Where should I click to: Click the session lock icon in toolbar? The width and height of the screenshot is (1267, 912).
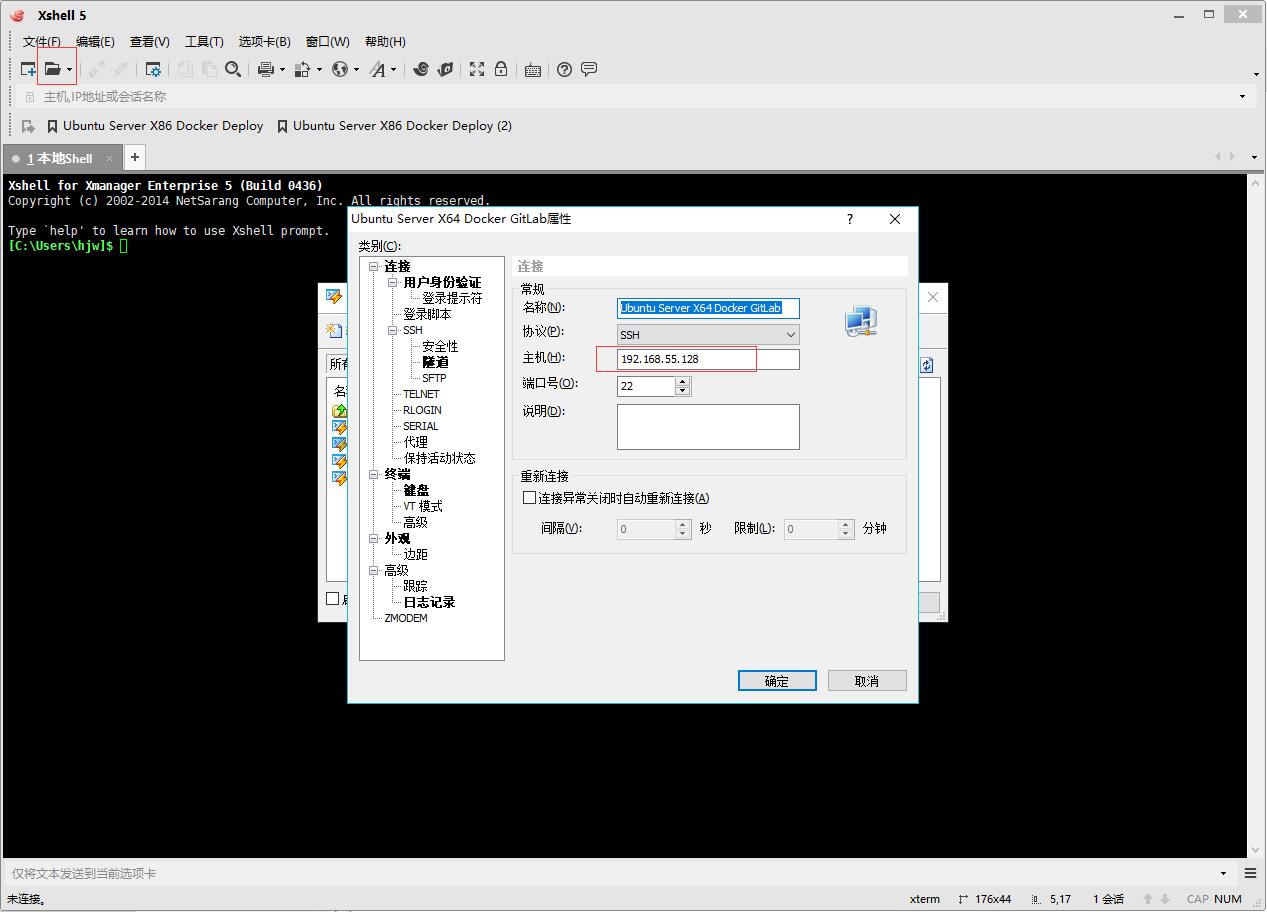[x=501, y=69]
